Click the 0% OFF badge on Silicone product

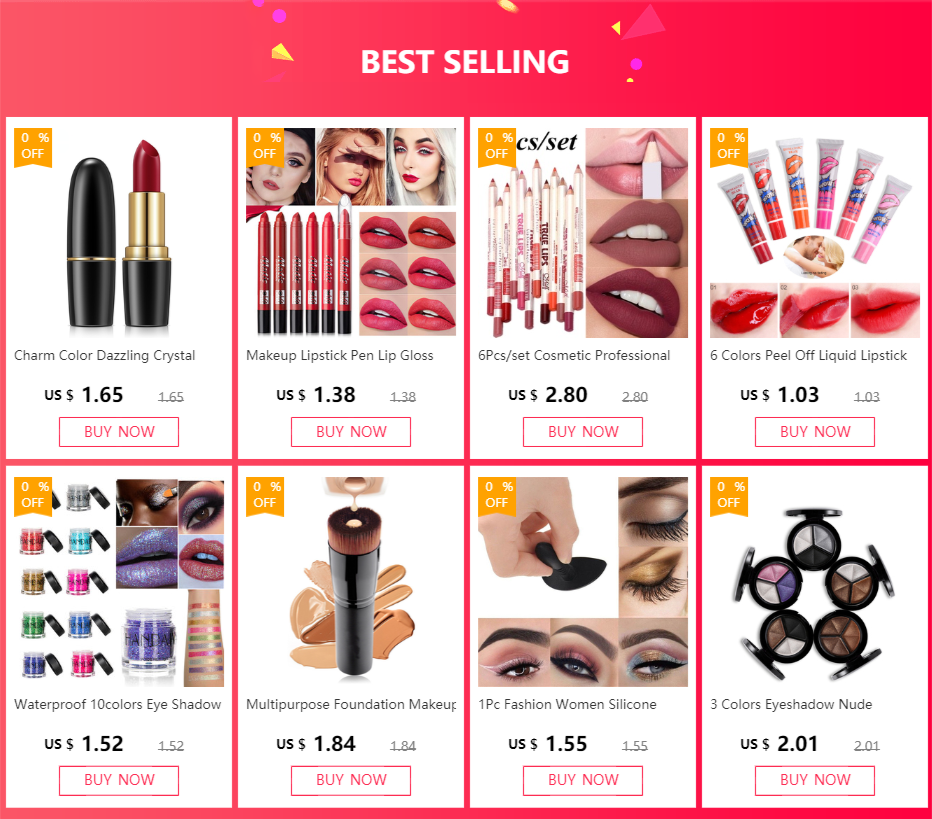point(497,496)
